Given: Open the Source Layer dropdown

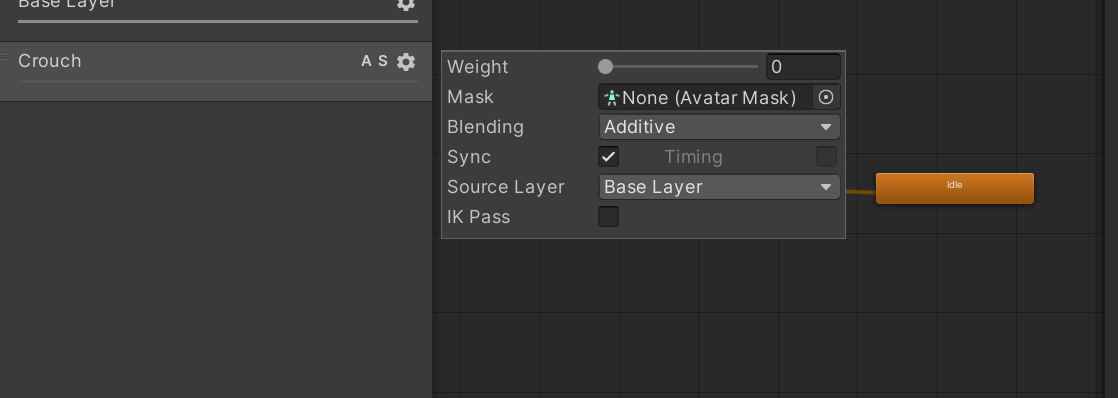Looking at the screenshot, I should click(x=719, y=187).
